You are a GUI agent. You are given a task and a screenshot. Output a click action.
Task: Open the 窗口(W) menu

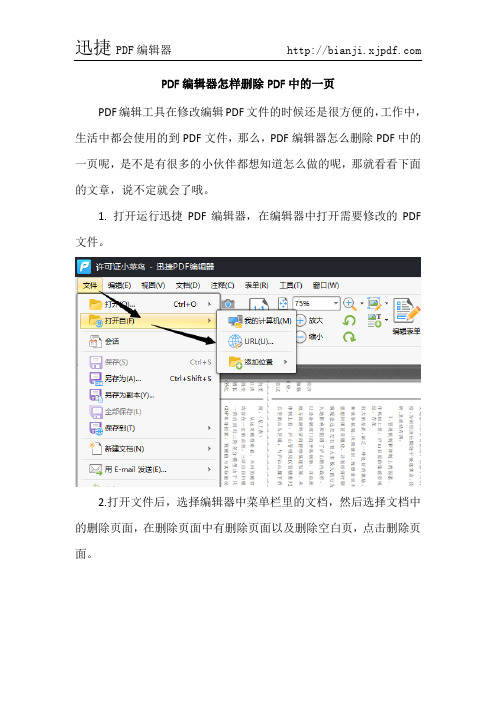326,285
